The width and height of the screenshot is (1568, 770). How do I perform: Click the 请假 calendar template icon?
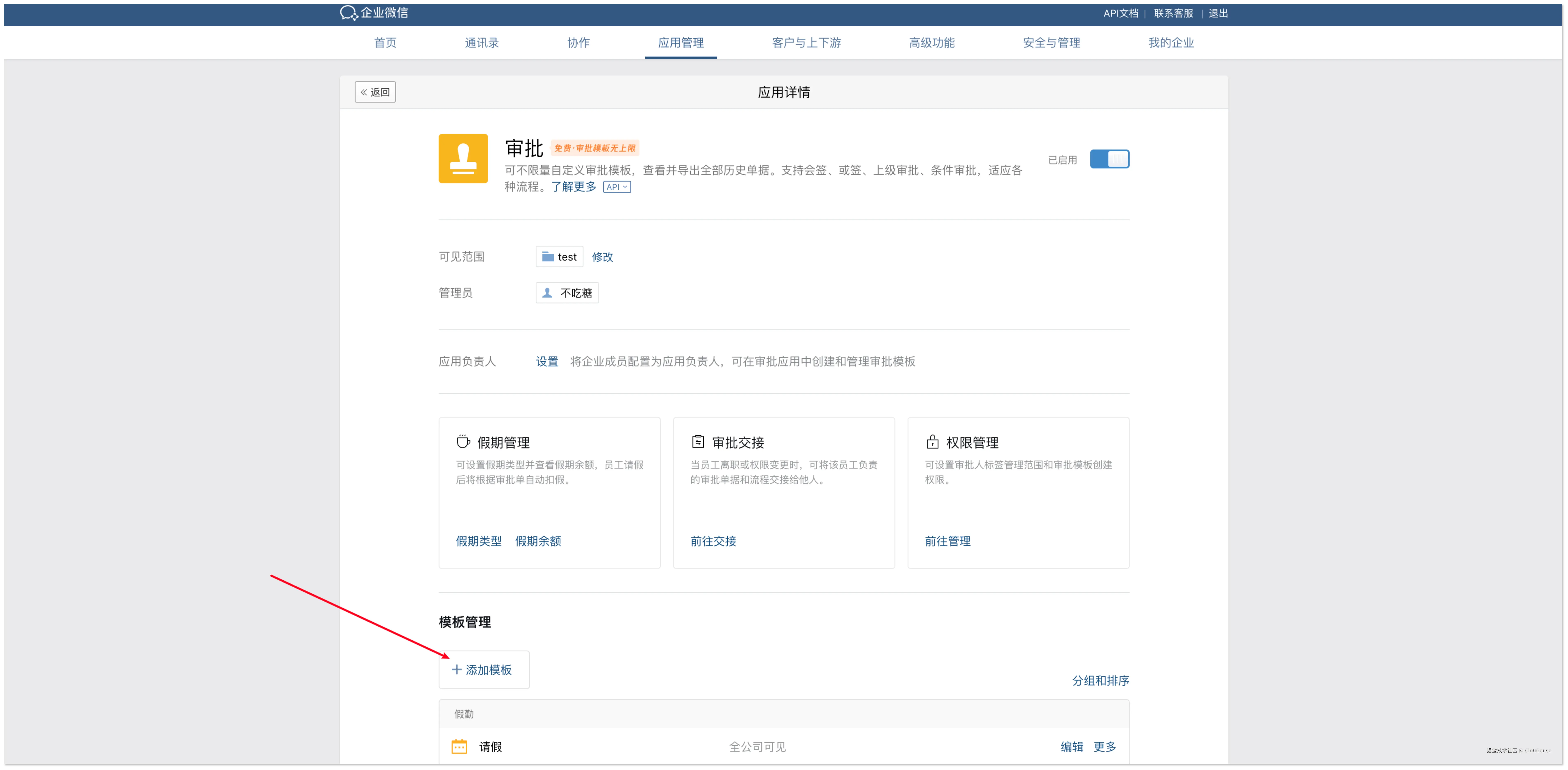pyautogui.click(x=460, y=747)
